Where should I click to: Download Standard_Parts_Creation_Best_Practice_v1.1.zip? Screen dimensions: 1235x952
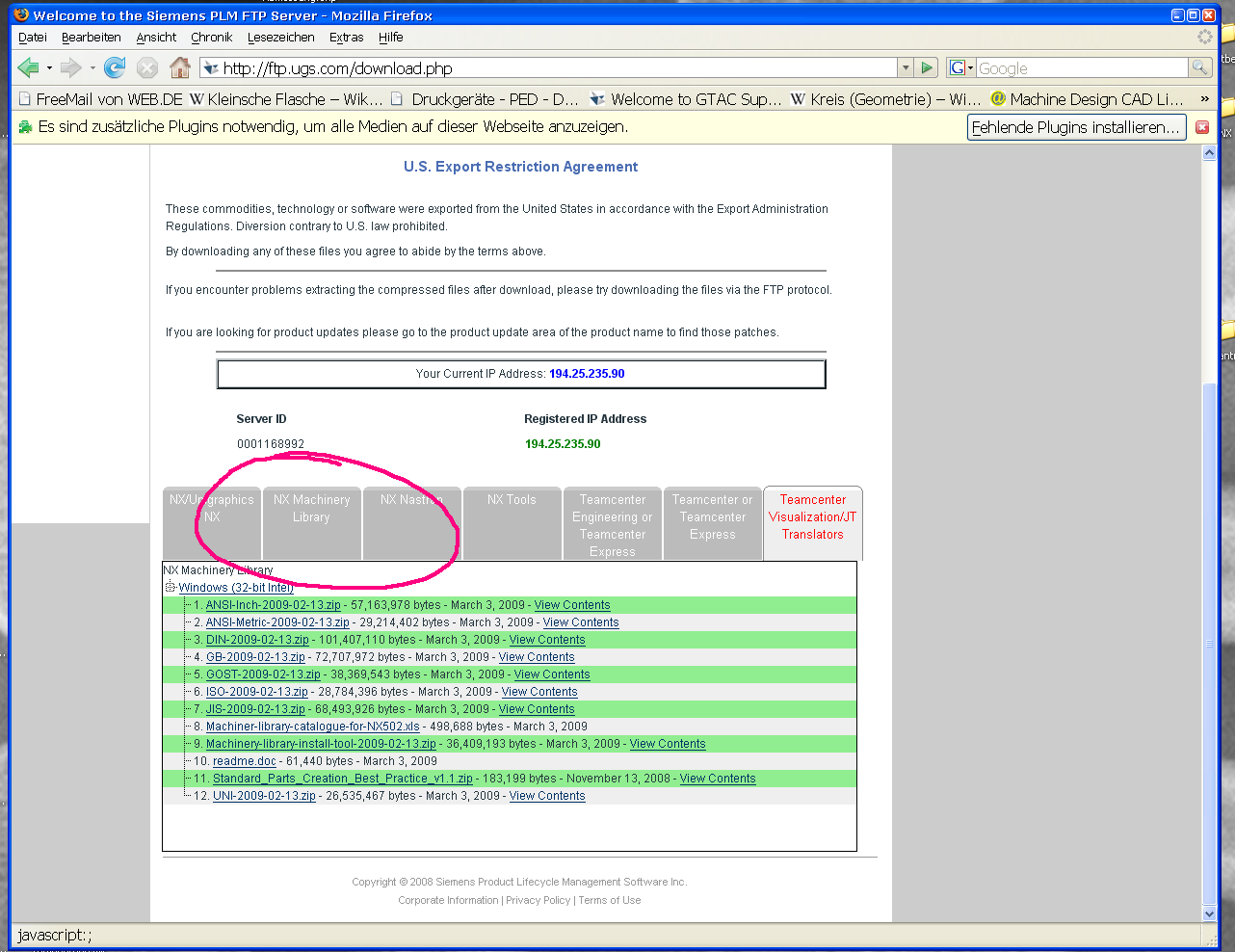(x=343, y=779)
